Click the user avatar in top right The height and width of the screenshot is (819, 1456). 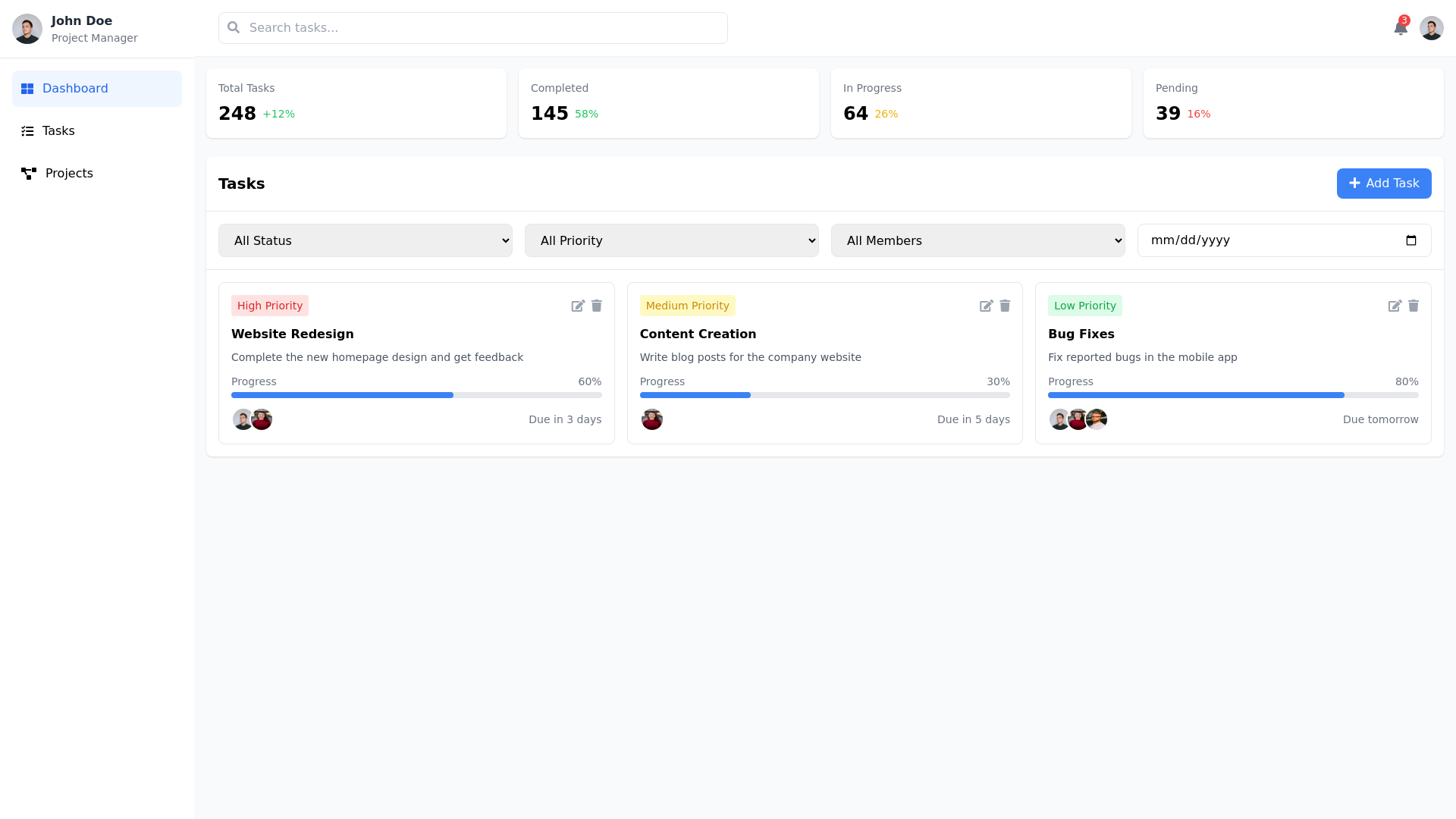click(x=1432, y=27)
